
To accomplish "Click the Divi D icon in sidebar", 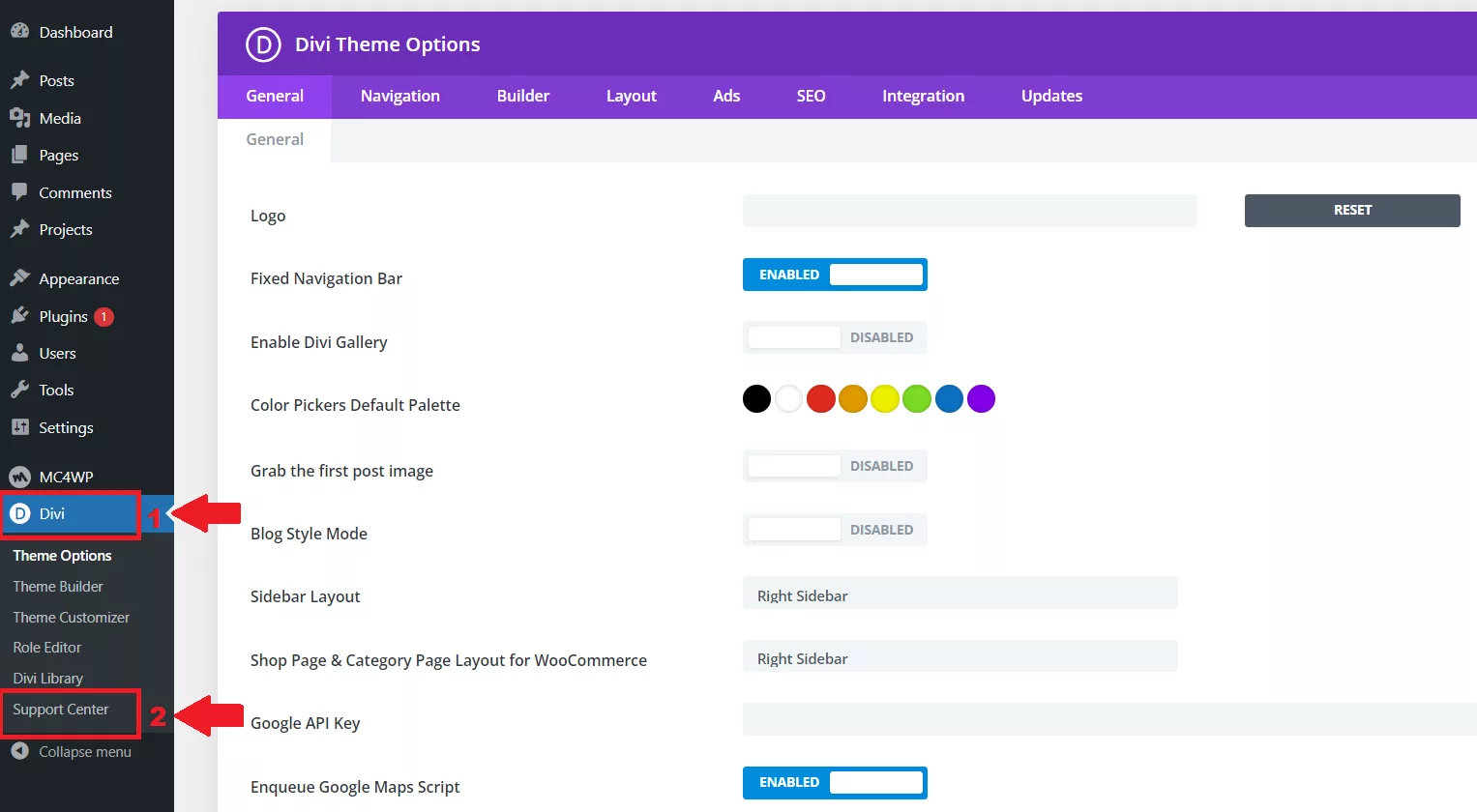I will click(19, 513).
